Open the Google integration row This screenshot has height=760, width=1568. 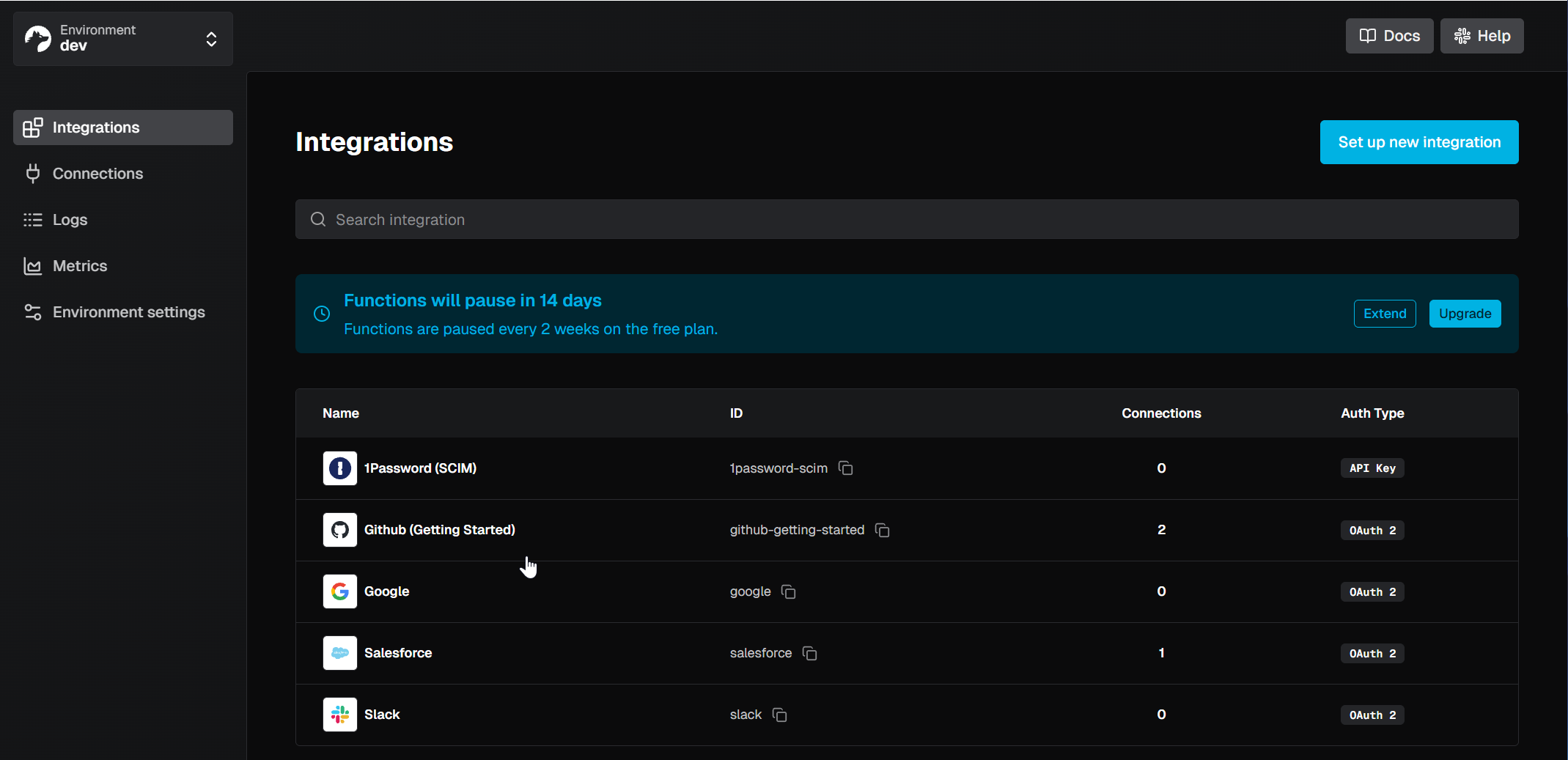coord(907,591)
